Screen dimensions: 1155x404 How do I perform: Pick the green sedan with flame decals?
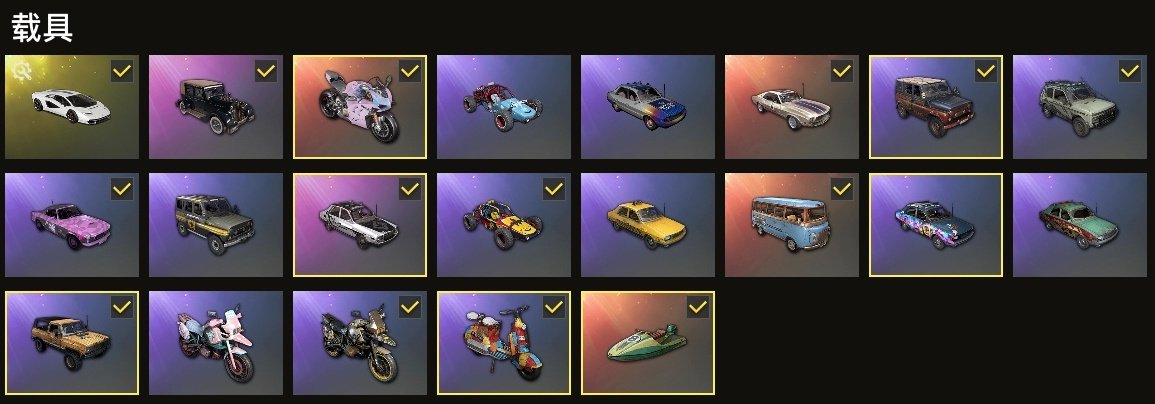[x=1080, y=225]
